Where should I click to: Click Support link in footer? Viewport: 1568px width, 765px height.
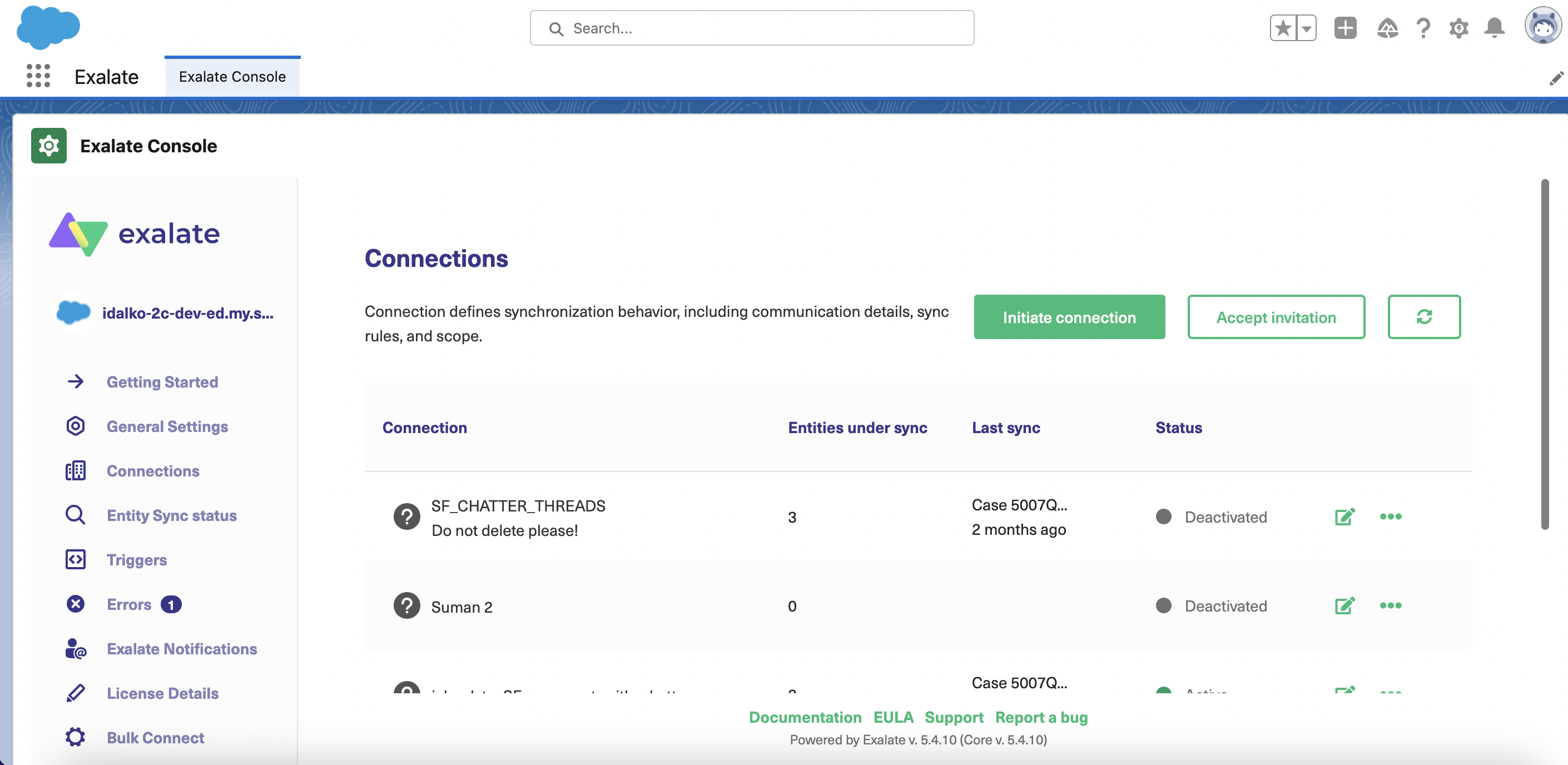click(x=954, y=717)
